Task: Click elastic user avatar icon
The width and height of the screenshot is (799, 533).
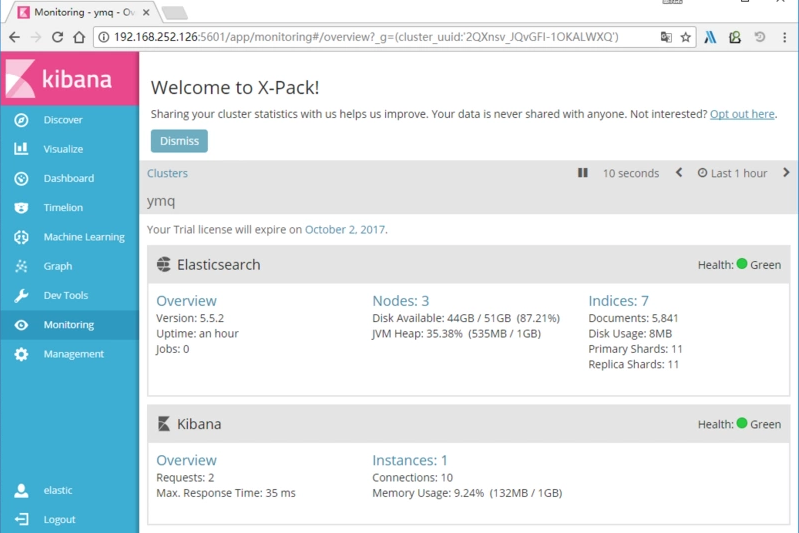Action: tap(21, 490)
